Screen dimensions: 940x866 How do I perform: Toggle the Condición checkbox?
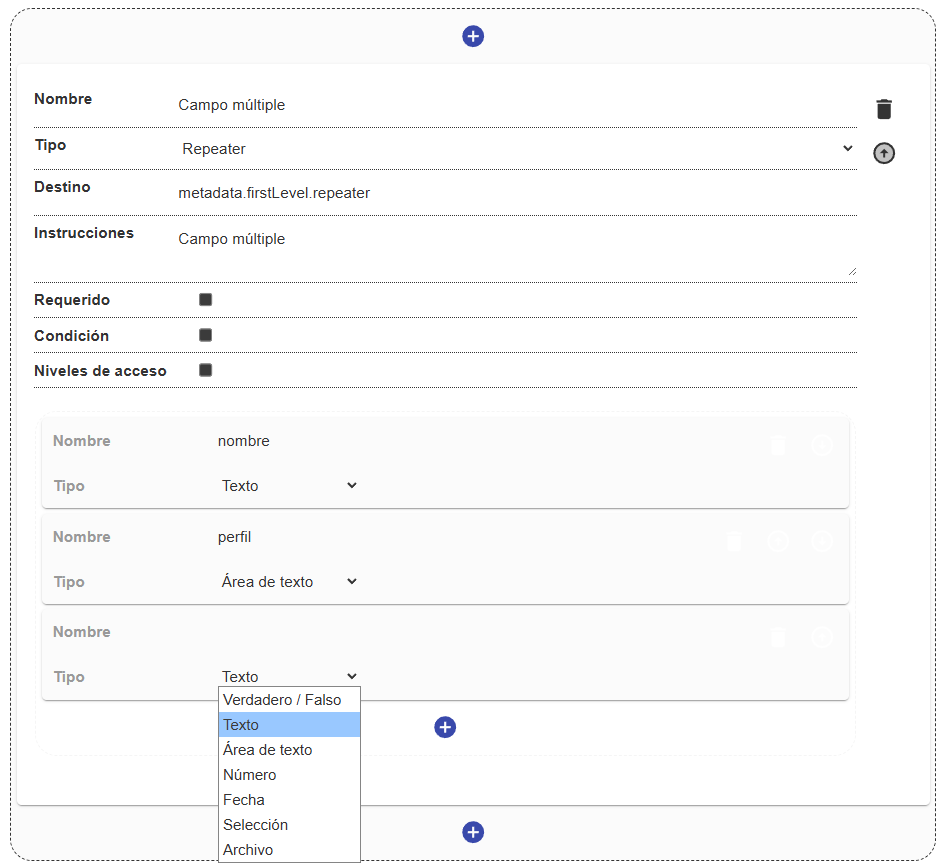click(206, 335)
